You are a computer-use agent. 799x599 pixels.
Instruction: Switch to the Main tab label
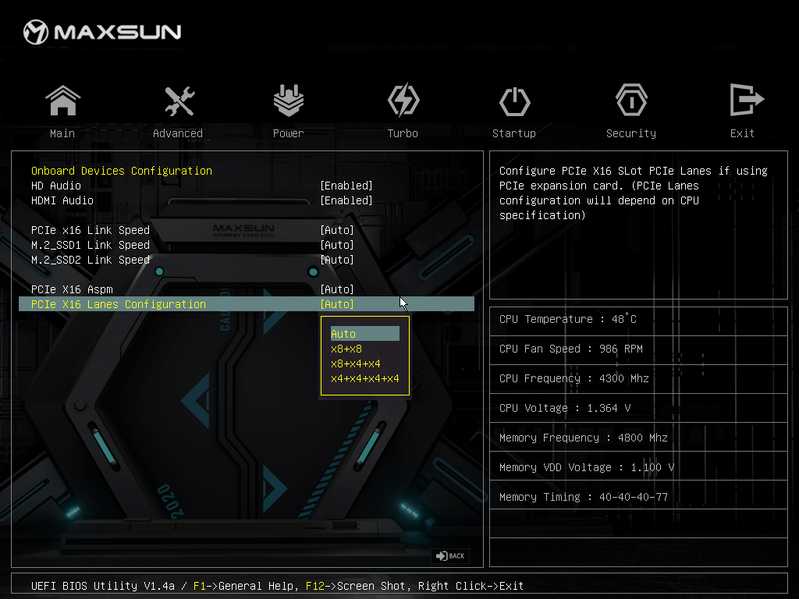coord(62,133)
